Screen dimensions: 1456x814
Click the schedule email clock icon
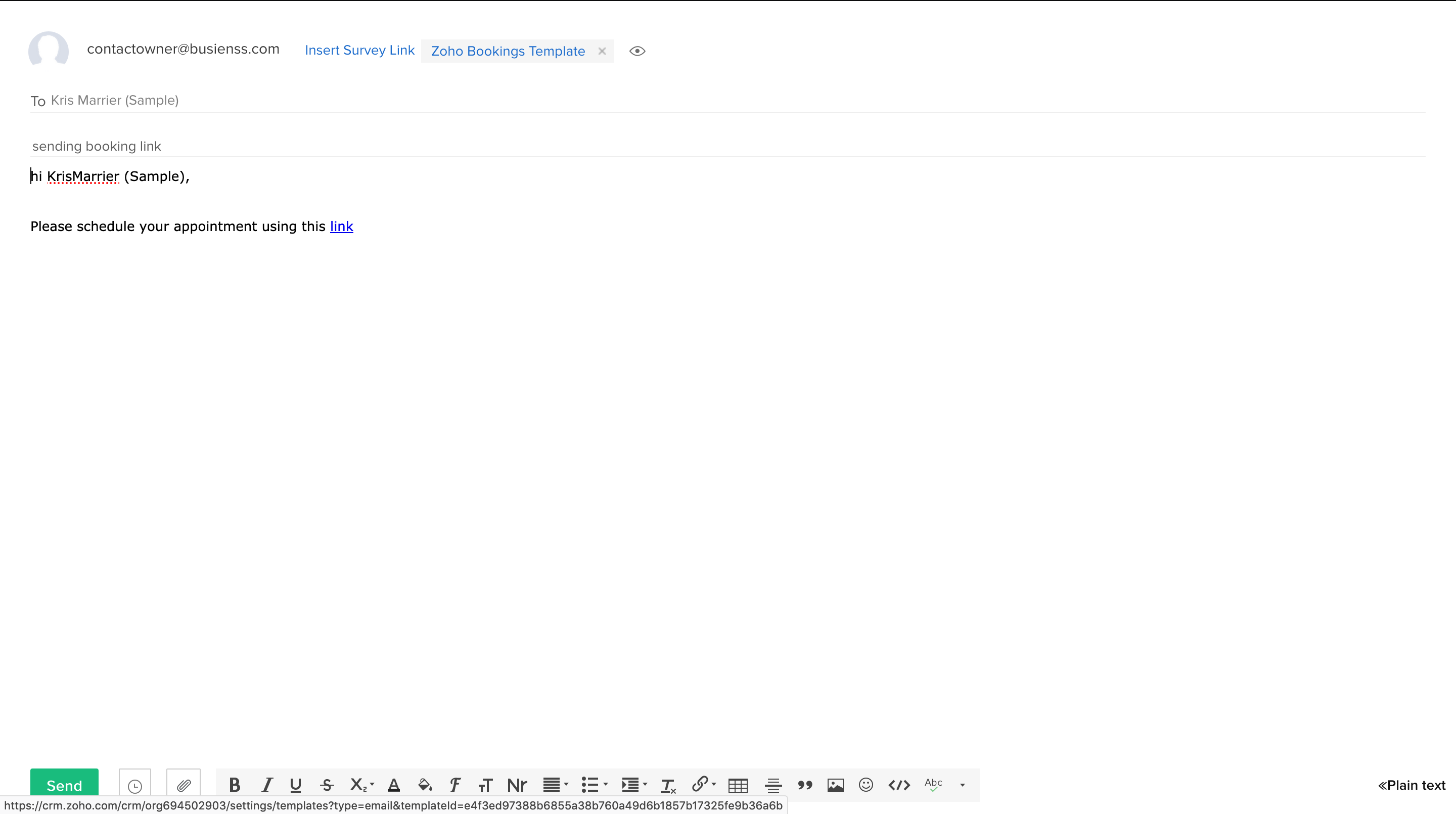point(134,785)
